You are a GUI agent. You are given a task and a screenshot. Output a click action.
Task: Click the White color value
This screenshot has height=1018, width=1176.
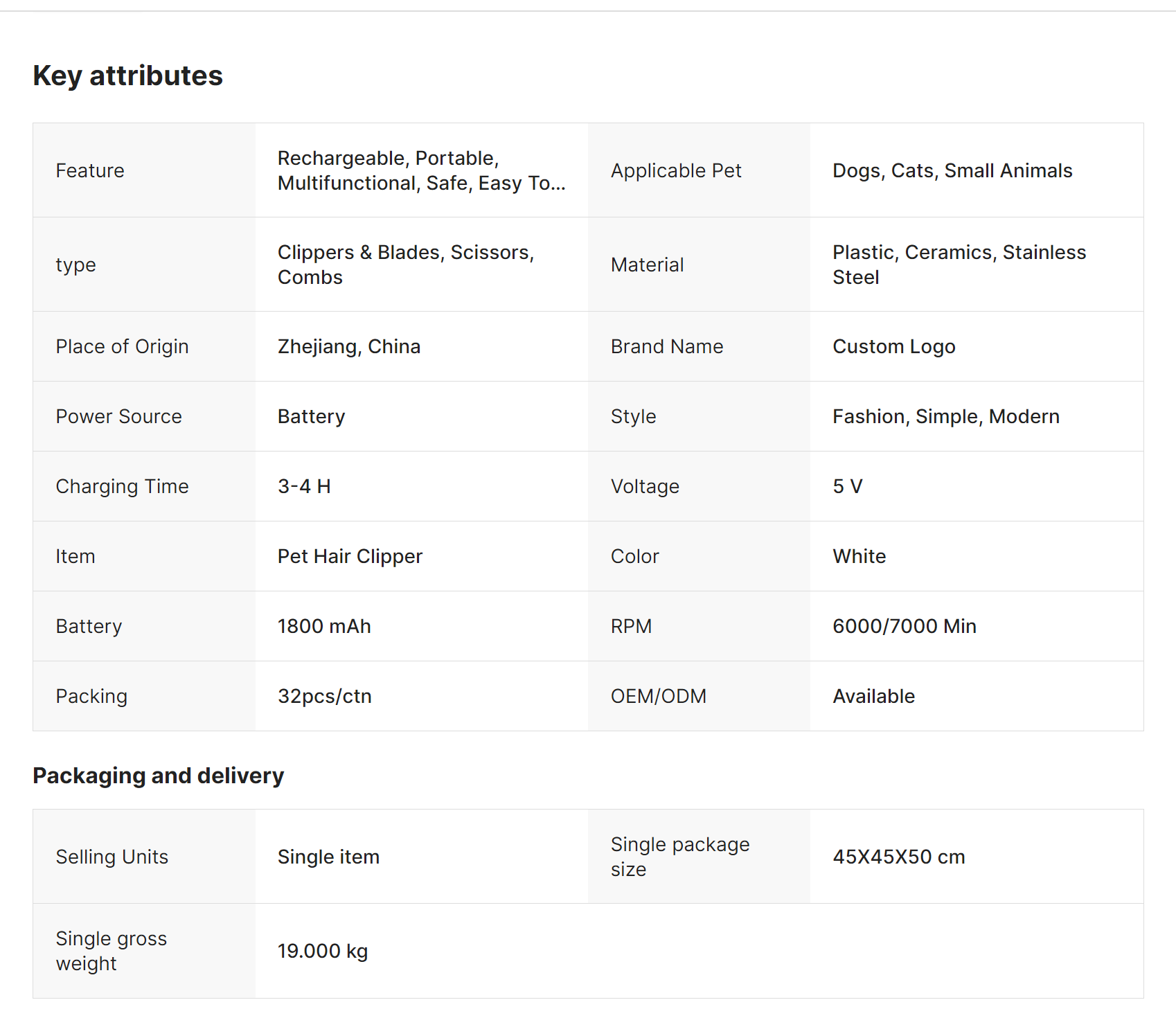point(859,556)
